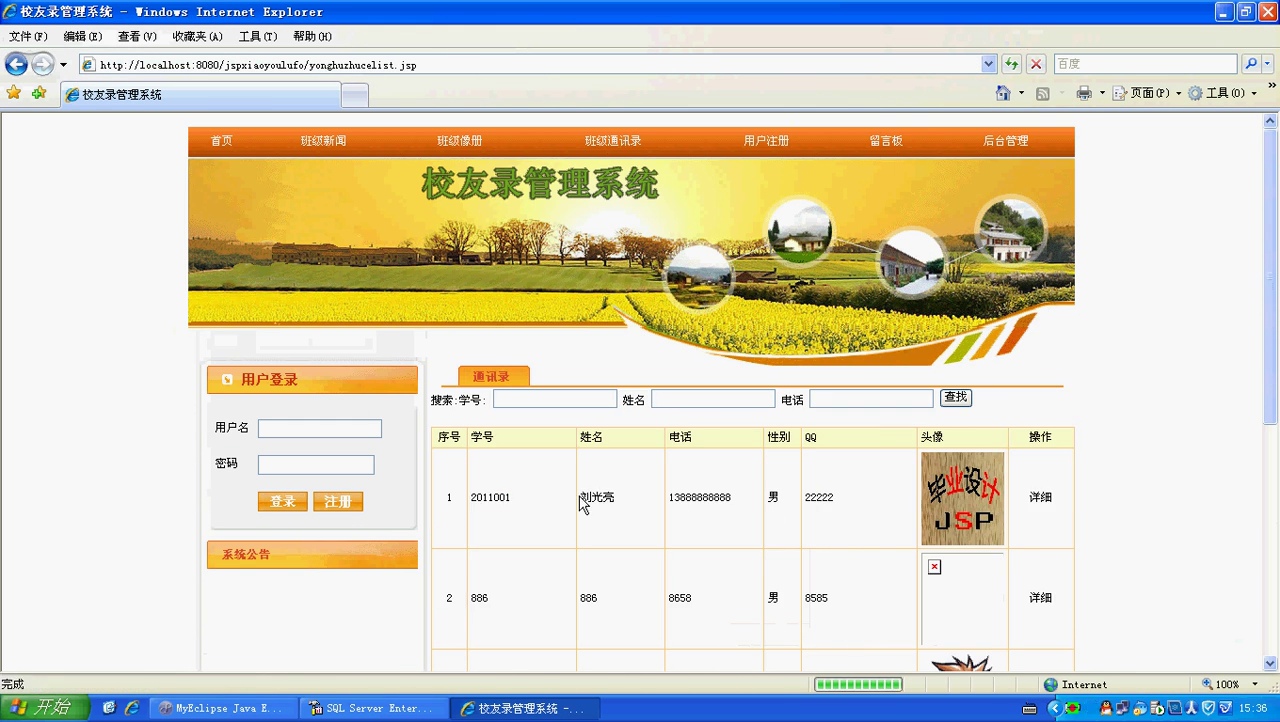Click the 电话 search field

coord(871,399)
